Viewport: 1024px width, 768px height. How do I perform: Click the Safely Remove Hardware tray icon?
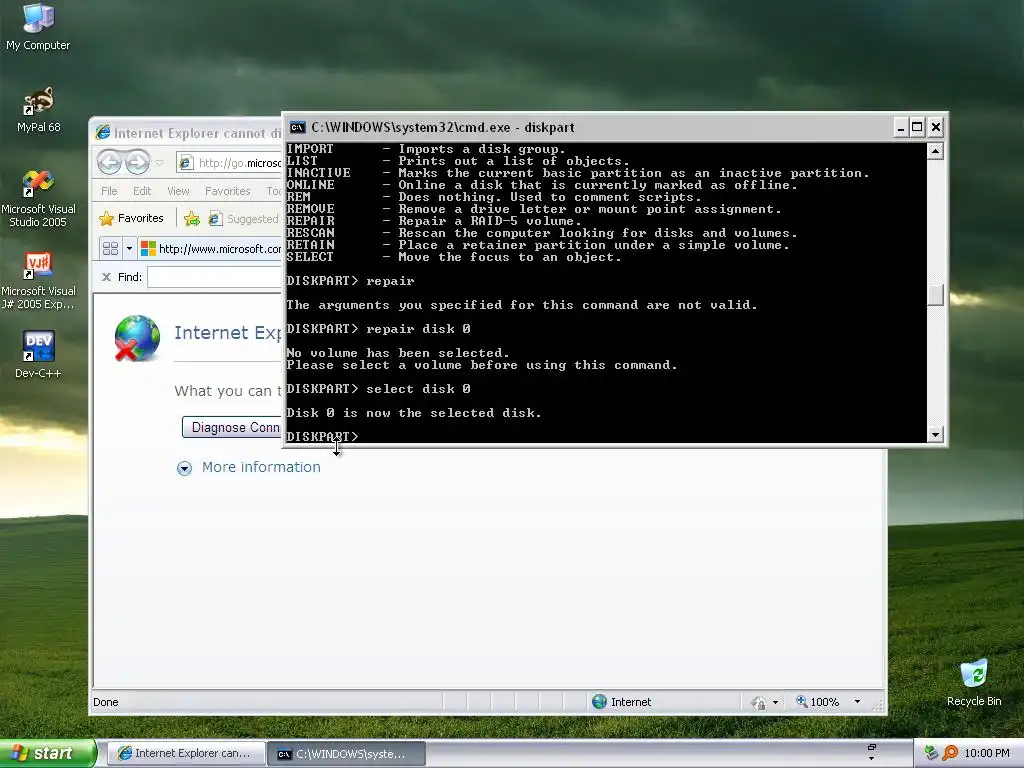931,753
